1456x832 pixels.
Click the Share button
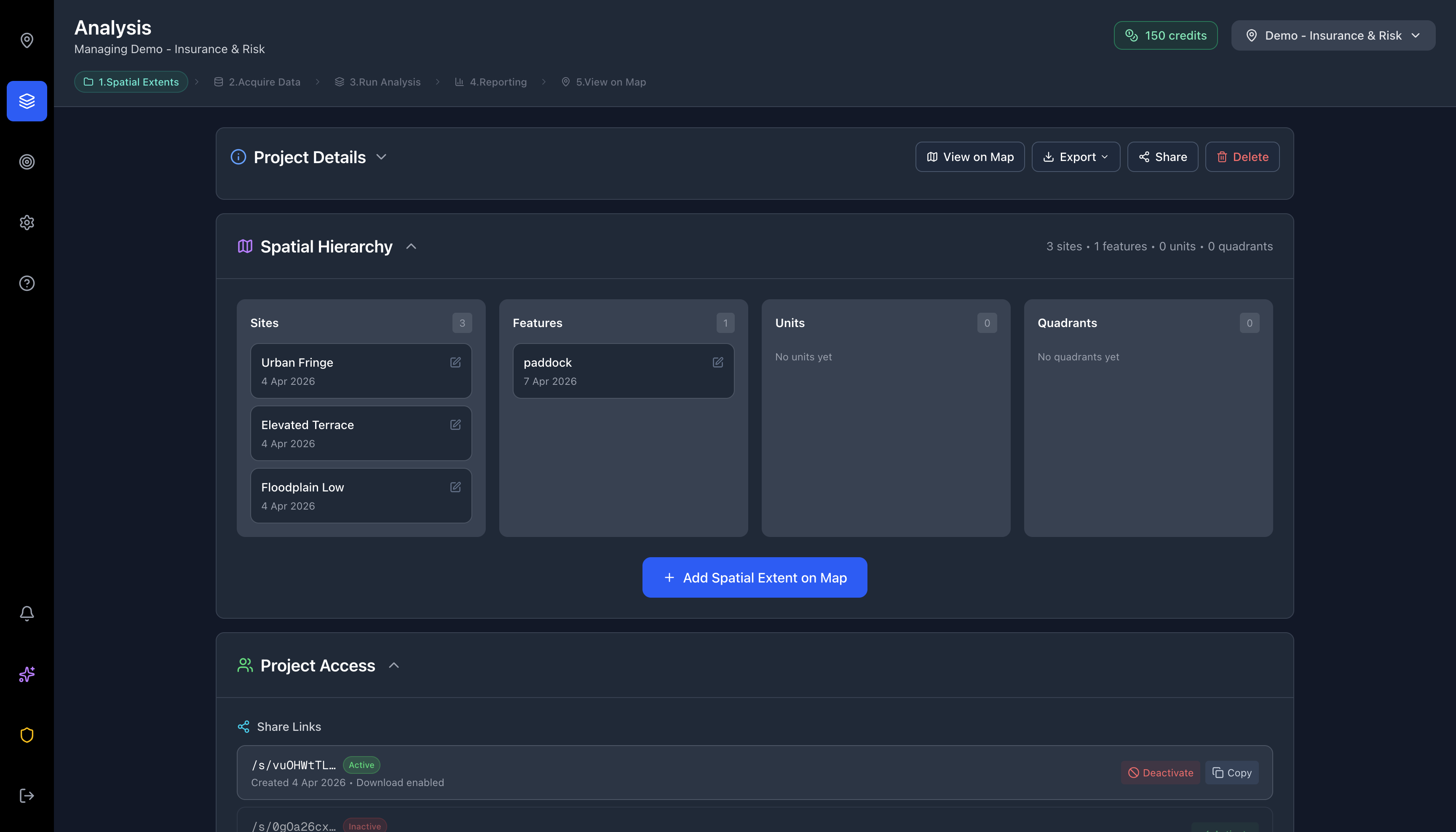pos(1162,156)
